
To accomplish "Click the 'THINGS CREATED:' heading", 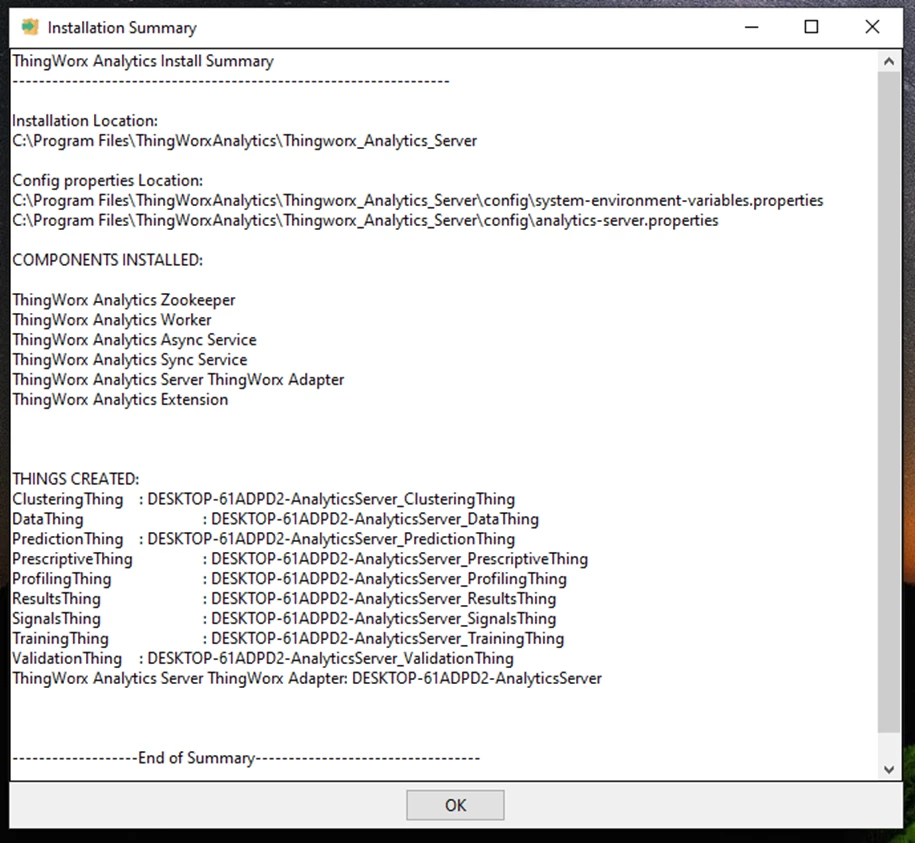I will 76,479.
